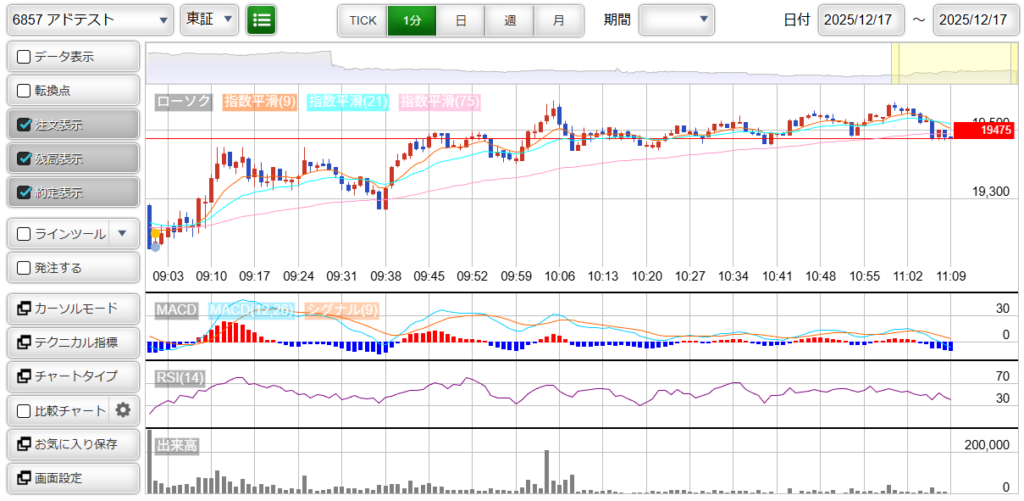Open カーソルモード popup window

72,308
